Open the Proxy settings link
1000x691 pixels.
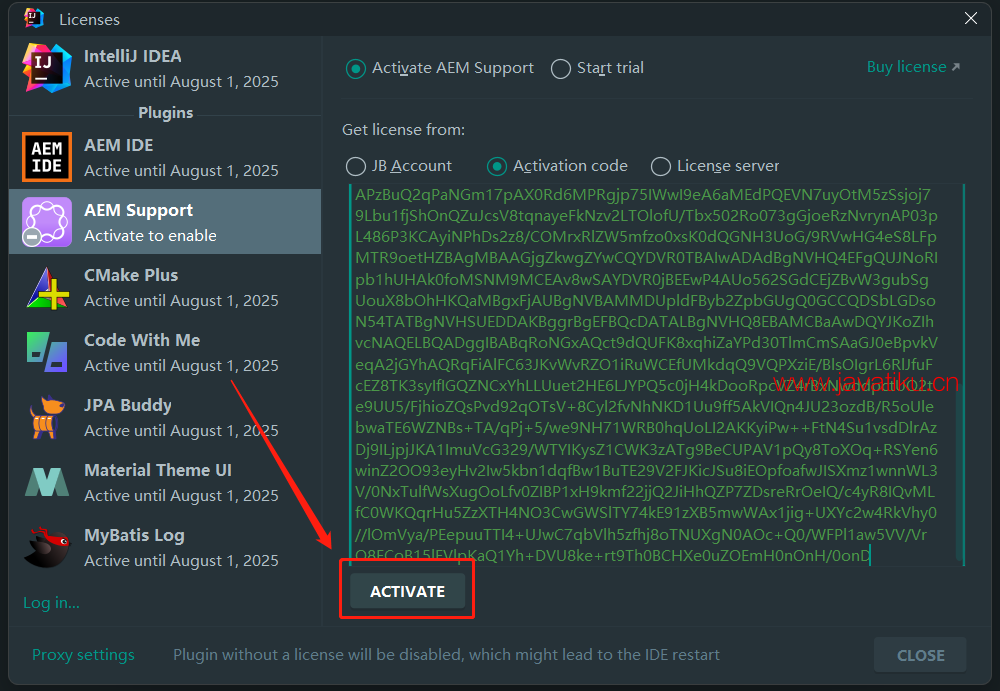click(x=83, y=655)
